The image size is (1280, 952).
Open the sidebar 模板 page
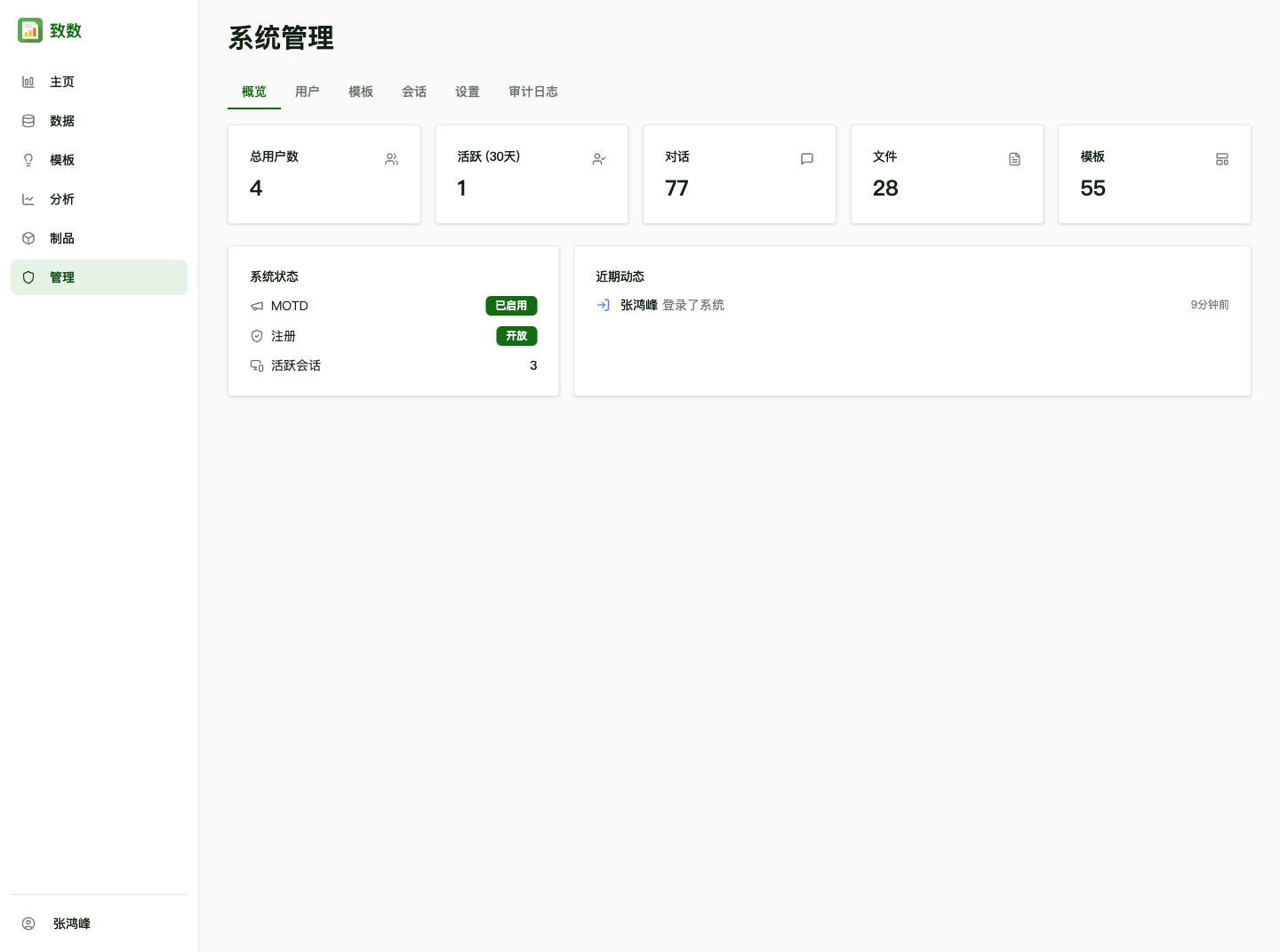pos(99,160)
